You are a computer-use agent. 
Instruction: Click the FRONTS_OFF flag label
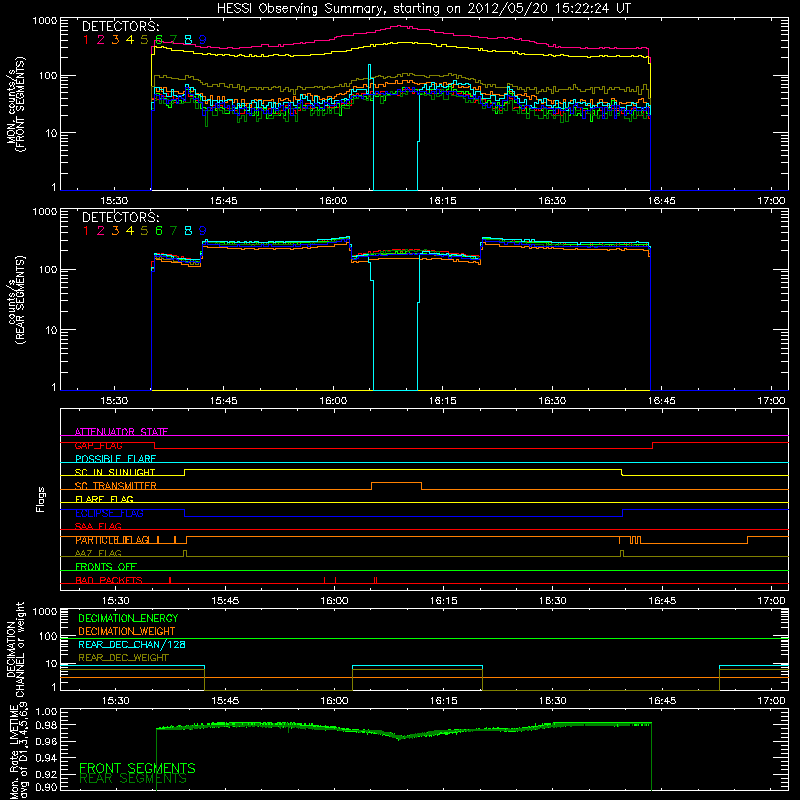click(x=106, y=566)
